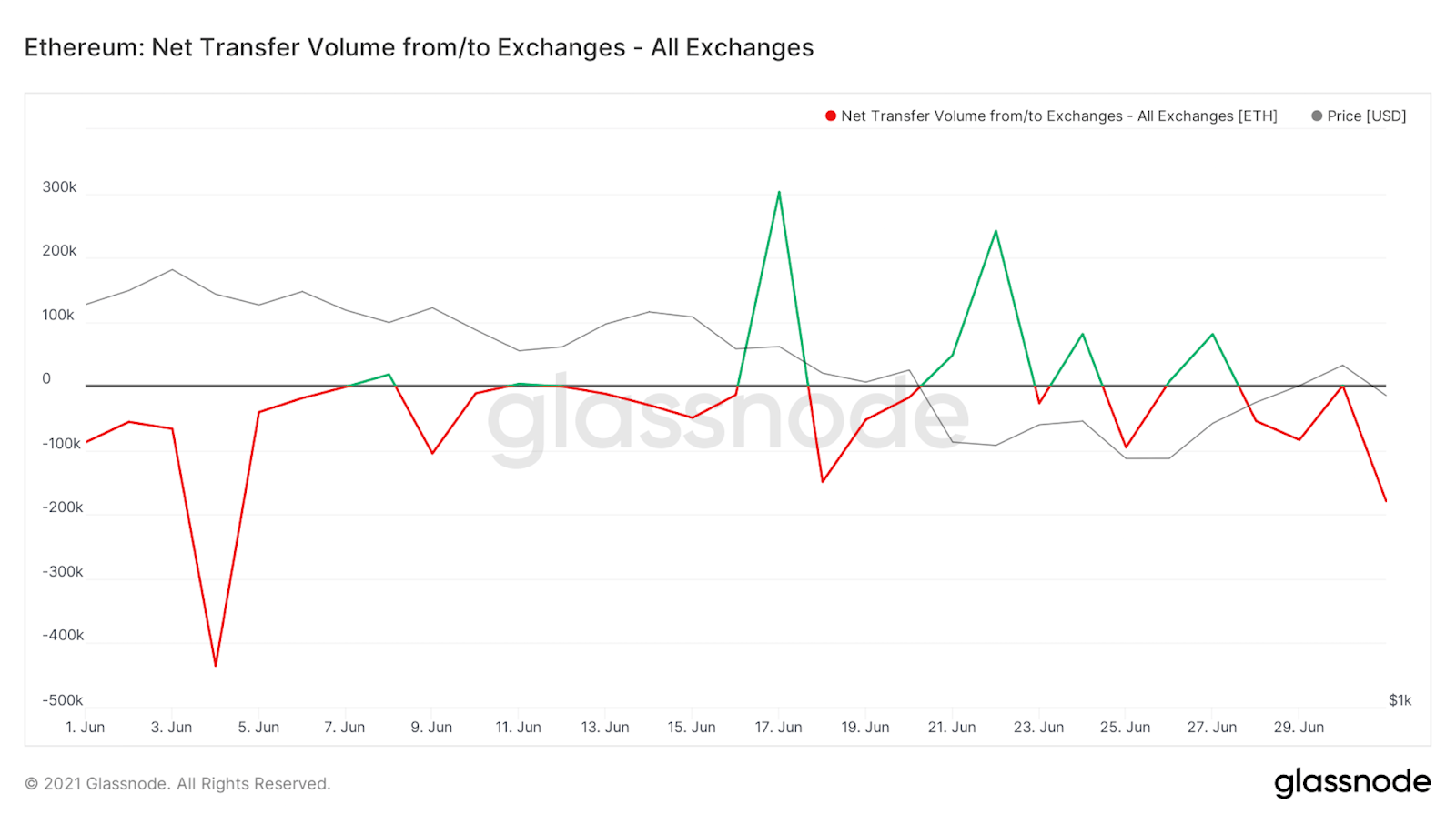
Task: Click the -500k y-axis label
Action: pyautogui.click(x=62, y=700)
